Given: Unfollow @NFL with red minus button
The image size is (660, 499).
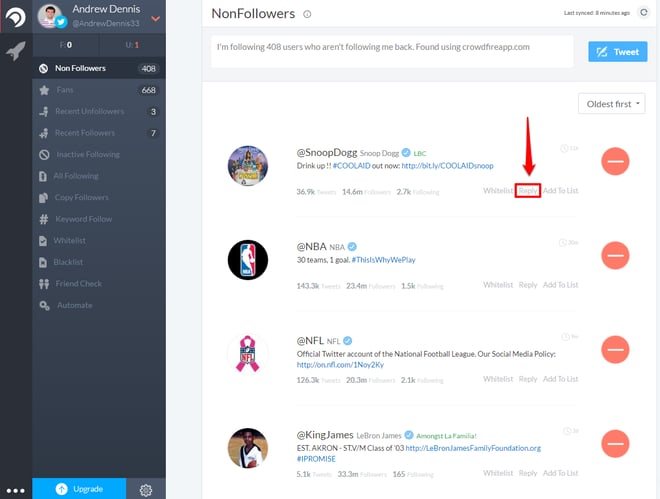Looking at the screenshot, I should pos(615,350).
